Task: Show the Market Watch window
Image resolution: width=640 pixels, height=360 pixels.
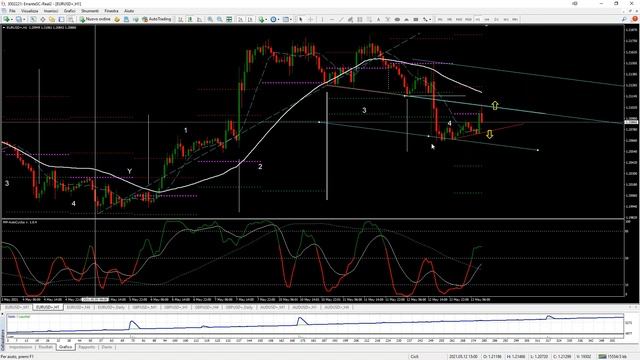Action: (33, 19)
